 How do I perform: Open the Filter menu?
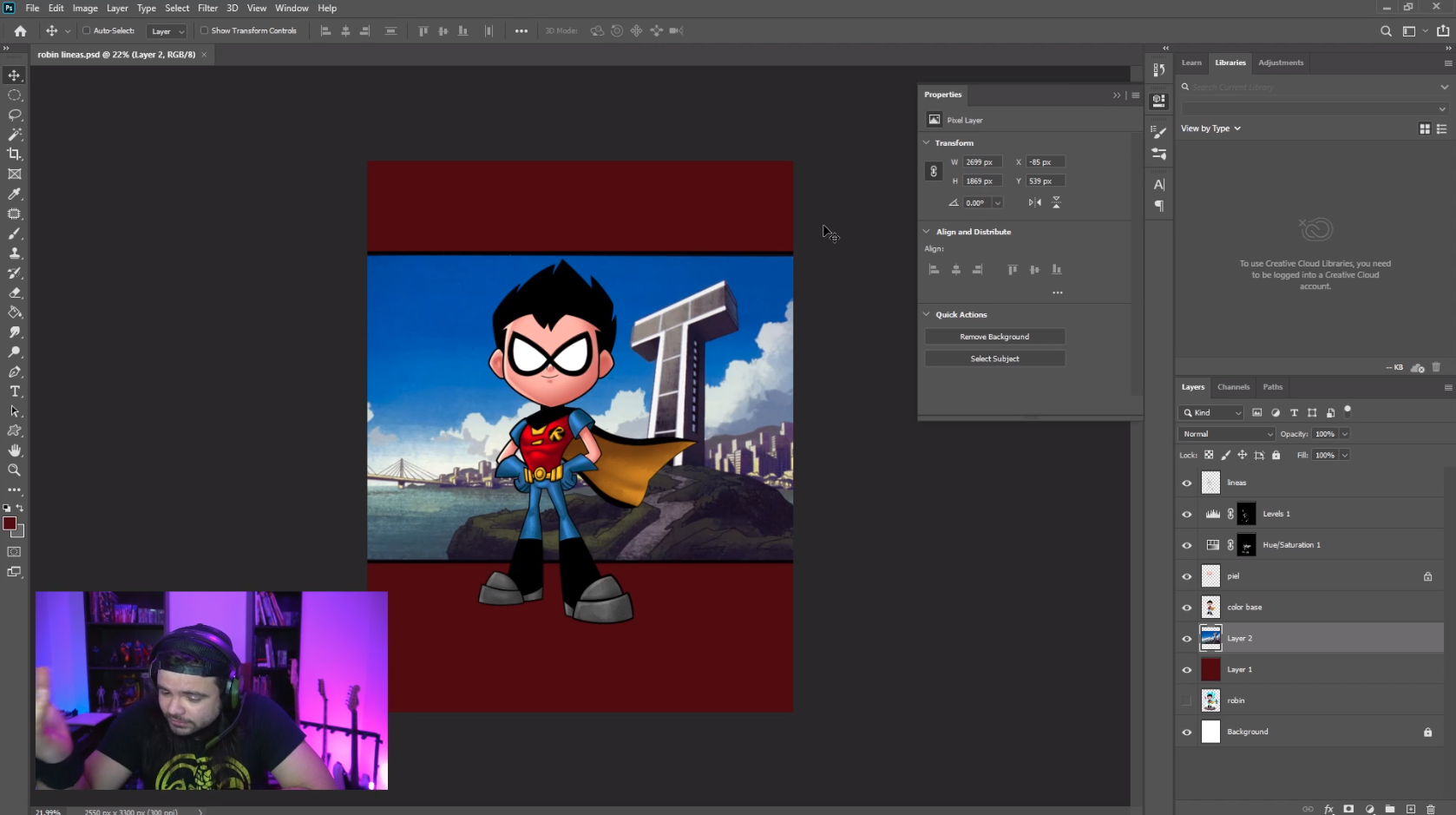click(x=207, y=8)
